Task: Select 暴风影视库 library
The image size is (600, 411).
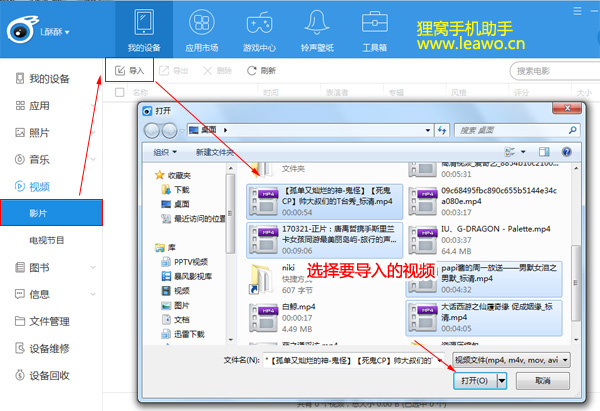Action: tap(187, 276)
